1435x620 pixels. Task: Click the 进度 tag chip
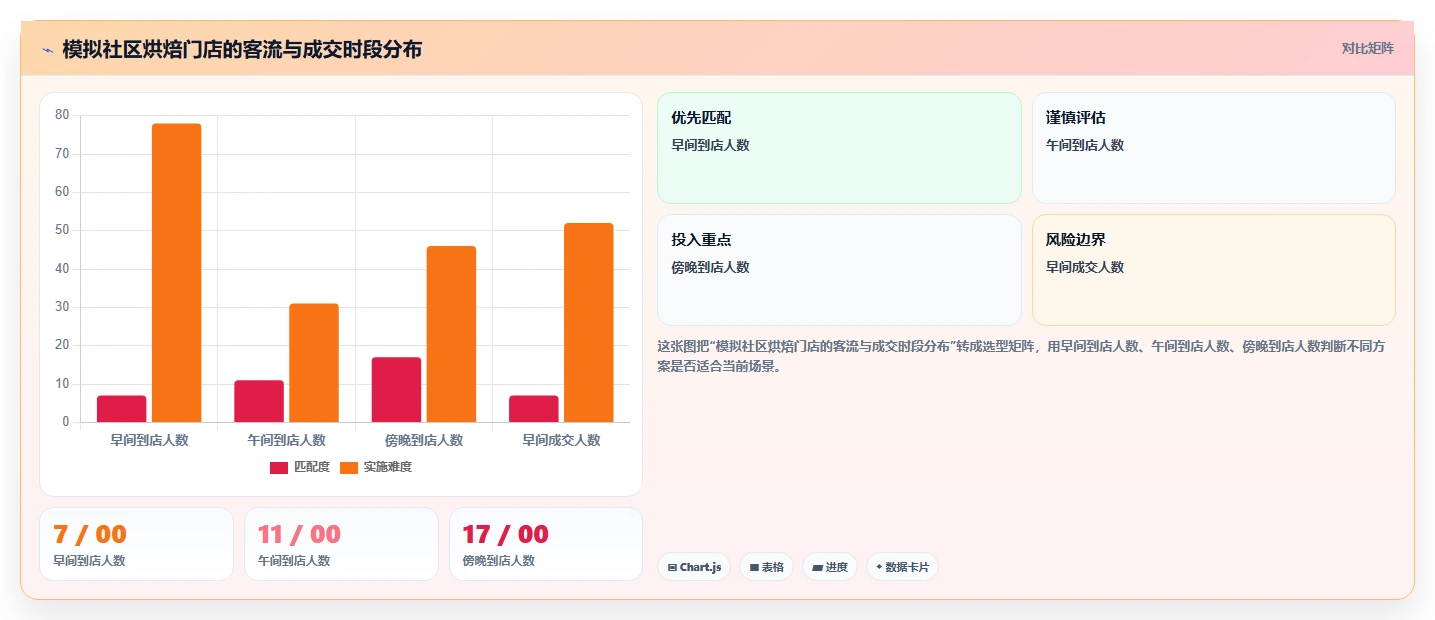coord(830,567)
